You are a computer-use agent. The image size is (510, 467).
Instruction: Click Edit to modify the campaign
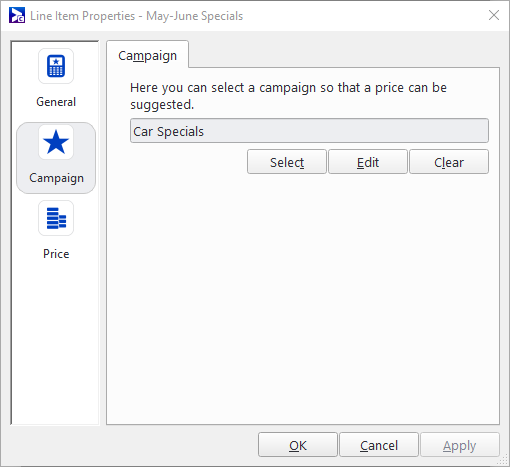368,162
